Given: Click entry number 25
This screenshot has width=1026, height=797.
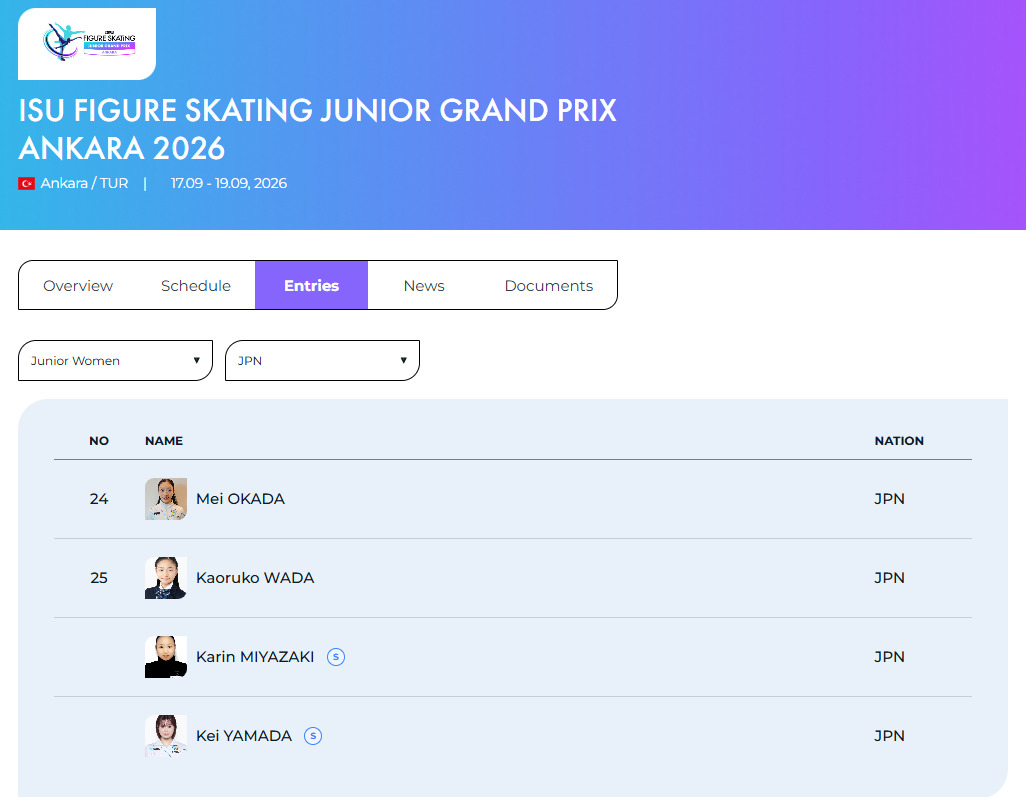Looking at the screenshot, I should click(99, 578).
